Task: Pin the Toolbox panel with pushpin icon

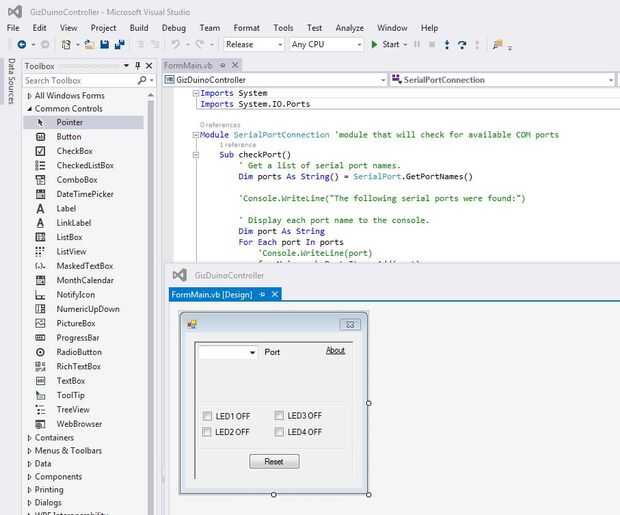Action: pos(138,66)
